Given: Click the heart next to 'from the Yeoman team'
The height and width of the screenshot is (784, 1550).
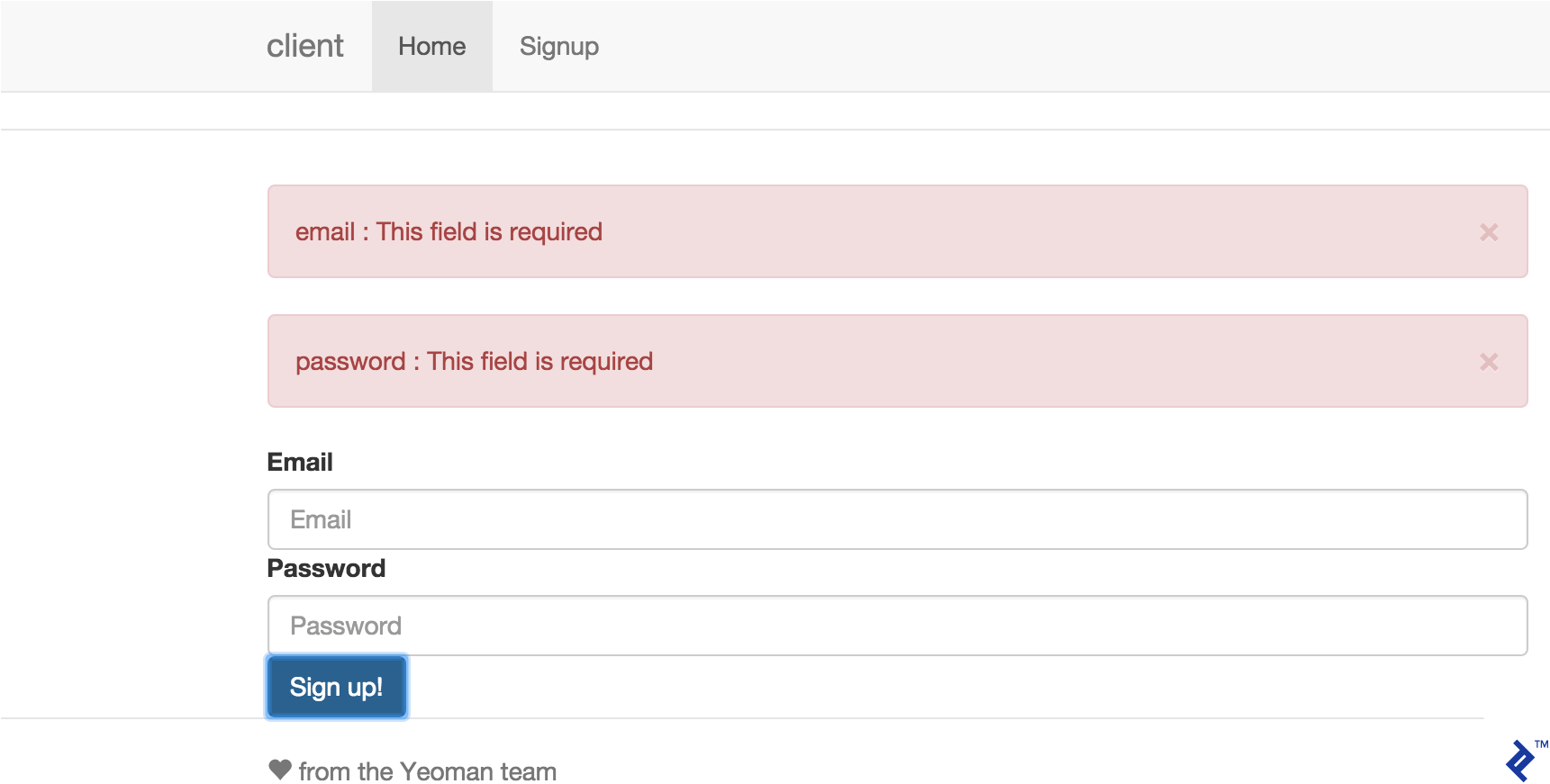Looking at the screenshot, I should click(x=279, y=770).
